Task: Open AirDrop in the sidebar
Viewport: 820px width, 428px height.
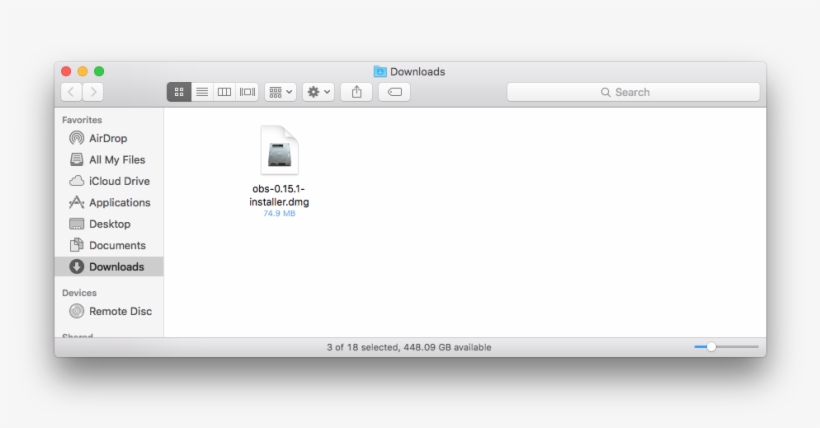Action: coord(109,138)
